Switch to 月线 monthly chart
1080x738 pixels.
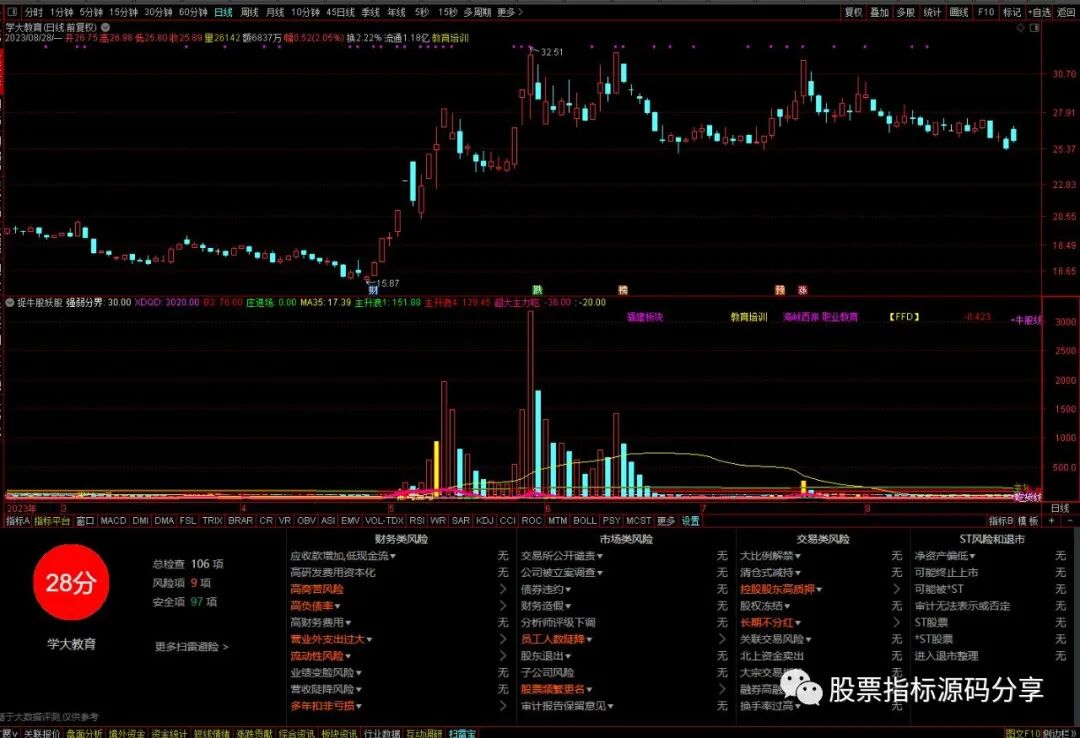coord(275,12)
